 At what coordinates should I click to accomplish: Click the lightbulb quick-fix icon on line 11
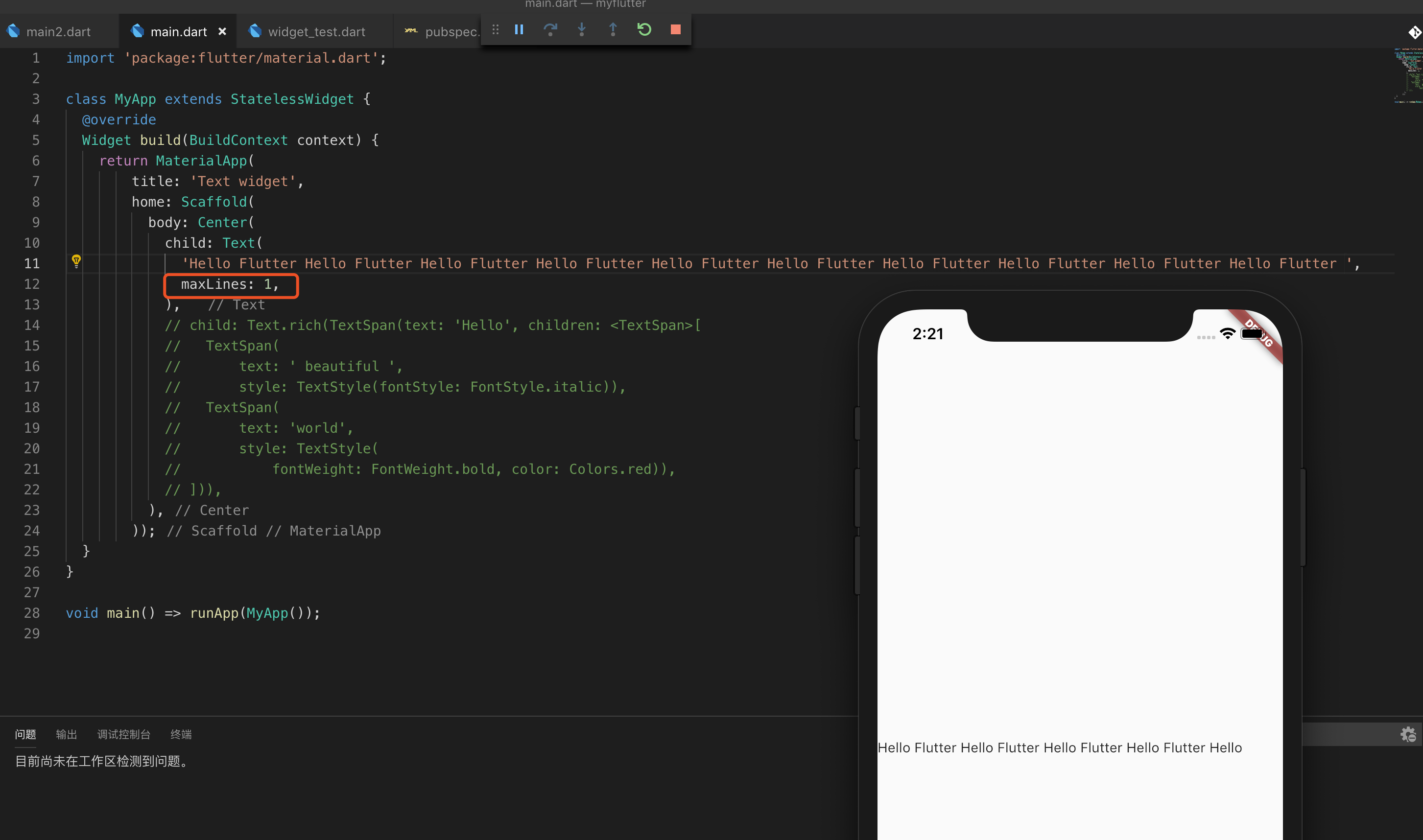76,261
